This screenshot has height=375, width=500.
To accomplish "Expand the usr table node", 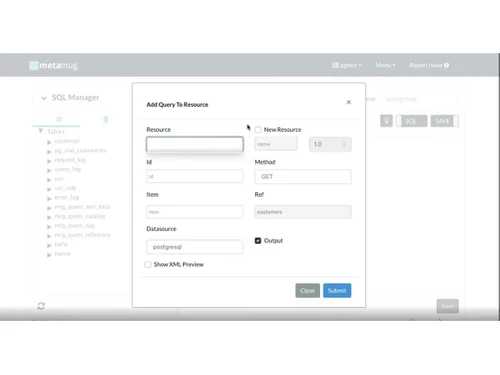I will click(49, 180).
